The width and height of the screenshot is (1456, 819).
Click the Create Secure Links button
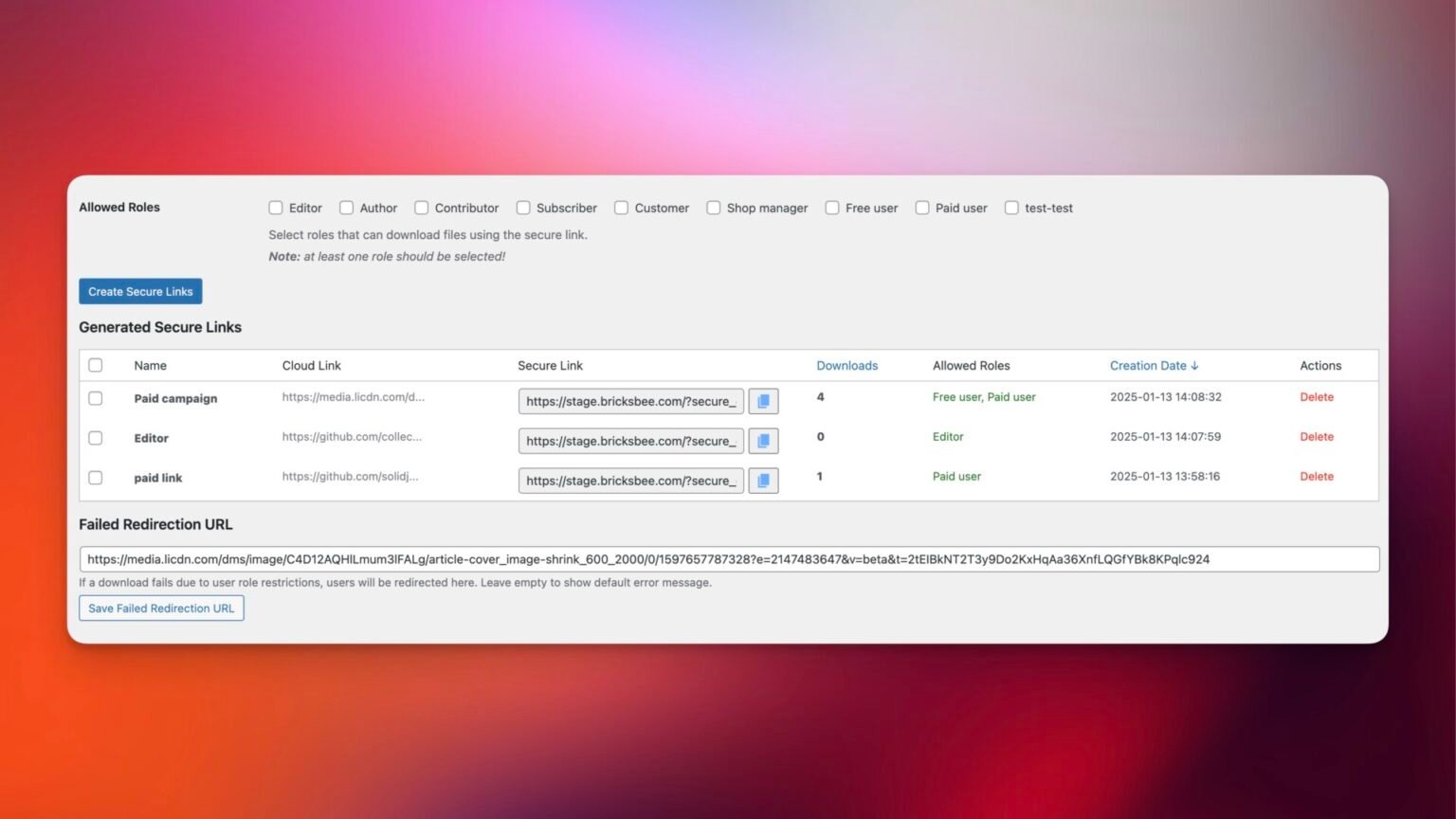click(139, 291)
